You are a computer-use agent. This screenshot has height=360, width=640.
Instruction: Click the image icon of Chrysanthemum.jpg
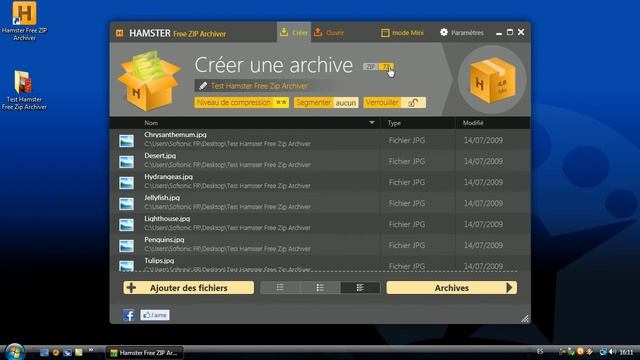[x=127, y=141]
